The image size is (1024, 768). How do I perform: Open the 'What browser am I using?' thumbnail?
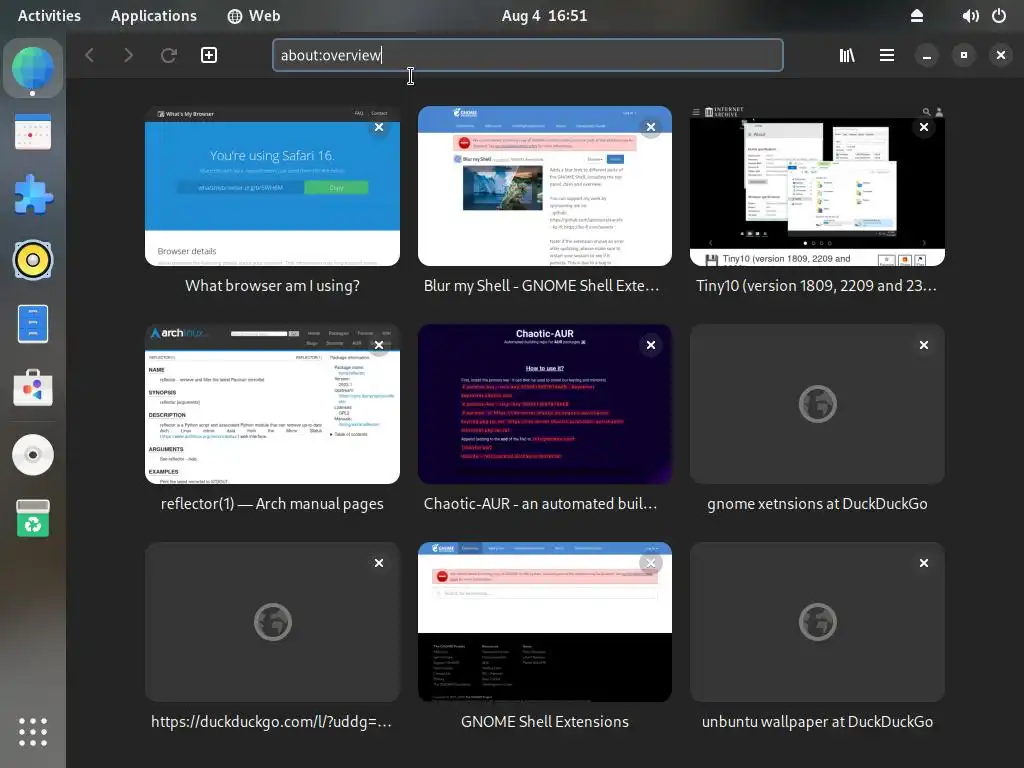pos(272,186)
